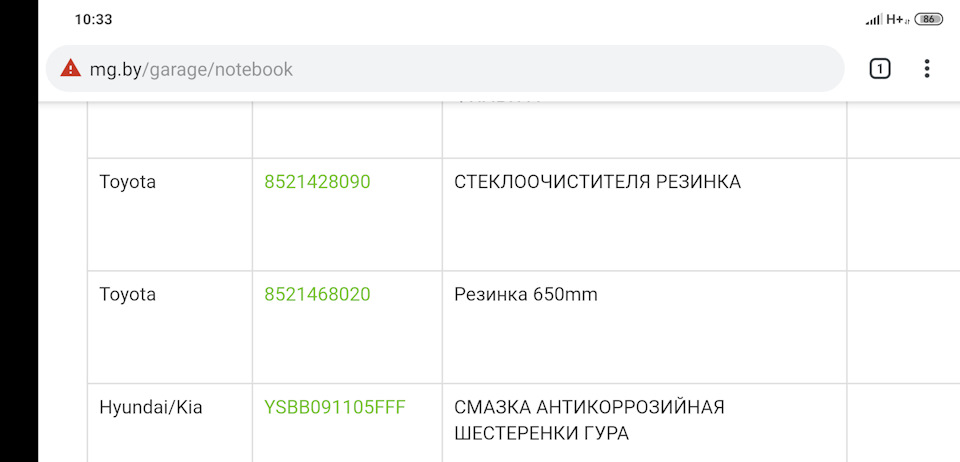This screenshot has width=960, height=462.
Task: Tap the Резинка 650mm description cell
Action: pos(526,294)
